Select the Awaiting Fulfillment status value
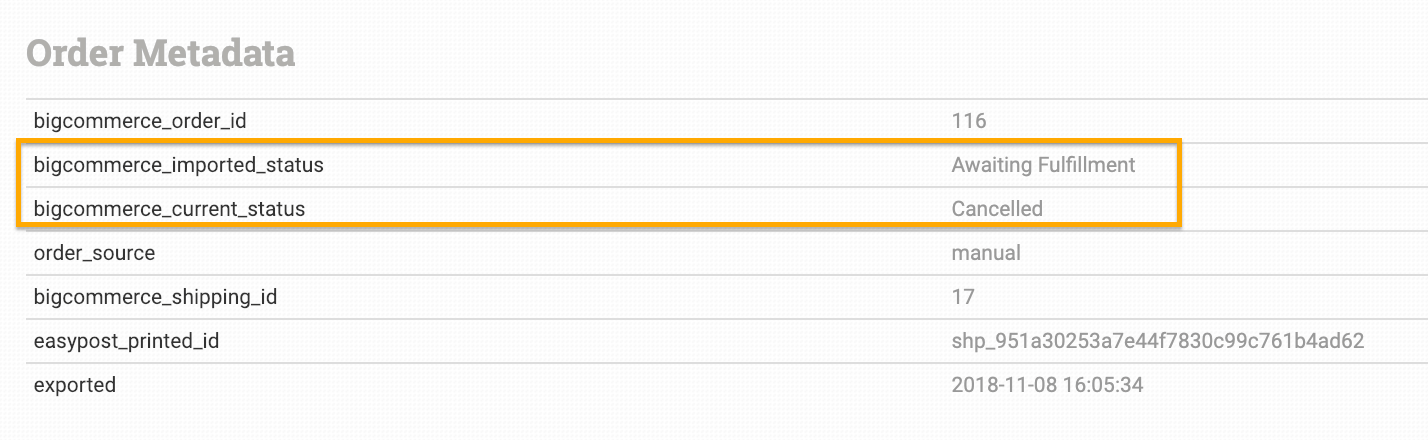 coord(1043,165)
